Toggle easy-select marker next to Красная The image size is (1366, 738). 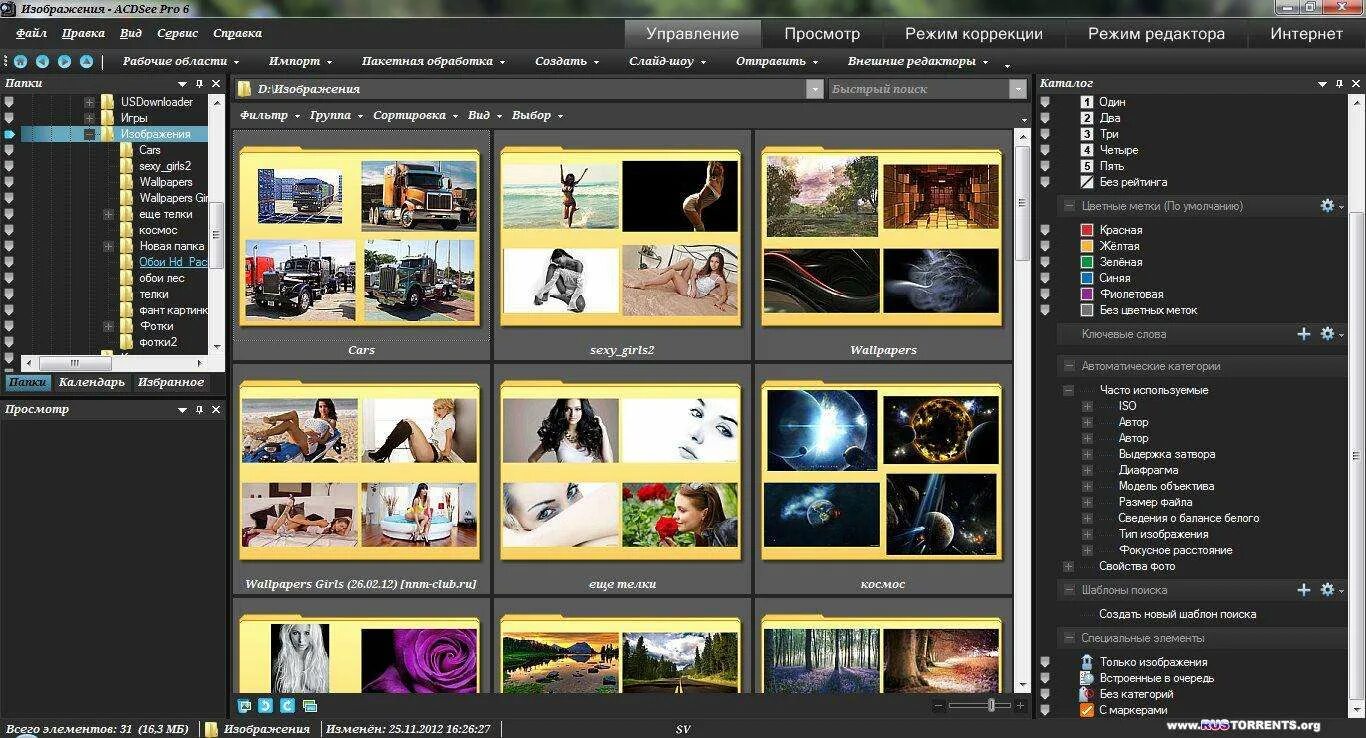point(1045,230)
